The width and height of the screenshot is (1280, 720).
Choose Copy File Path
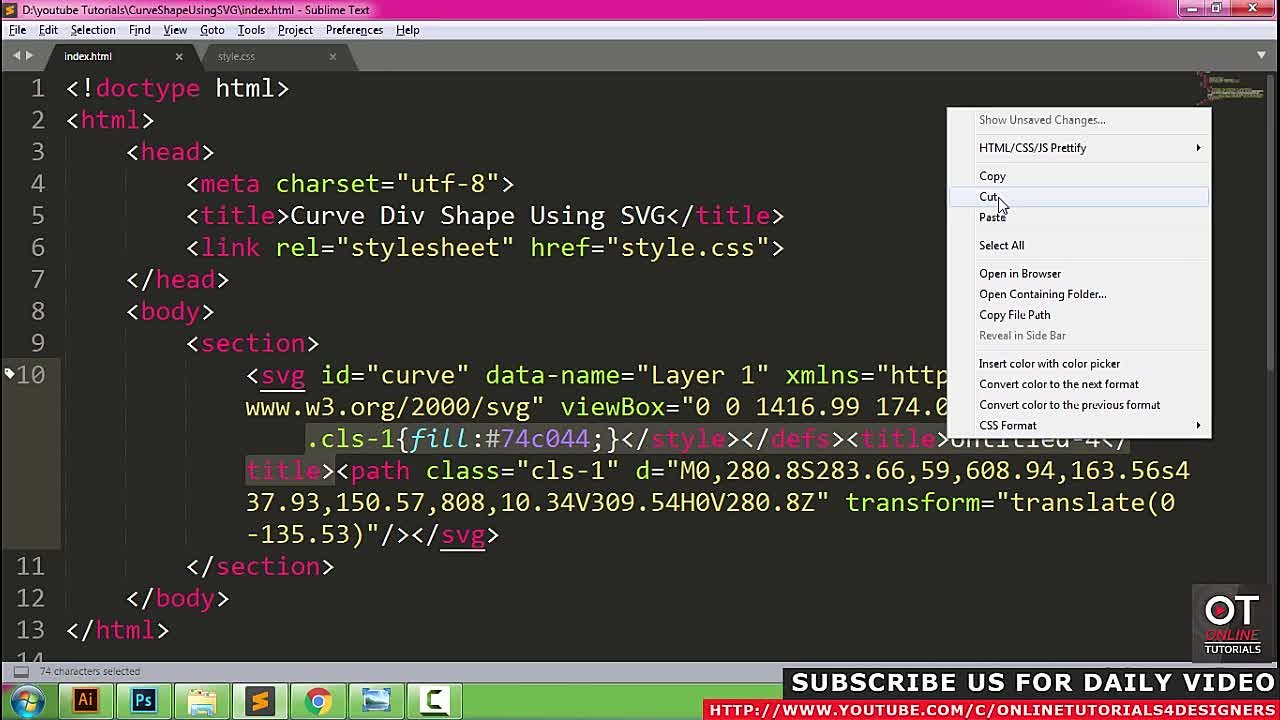coord(1079,315)
